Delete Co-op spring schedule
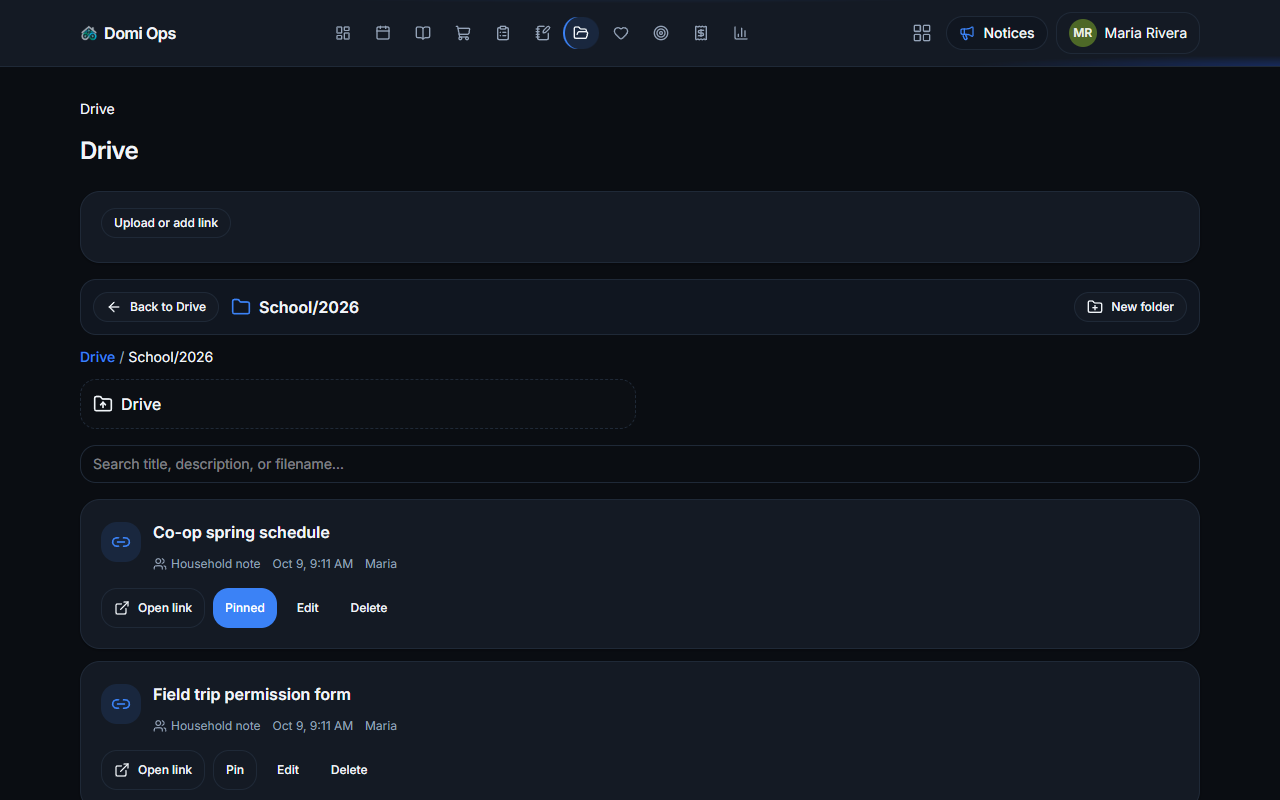This screenshot has height=800, width=1280. click(x=369, y=608)
